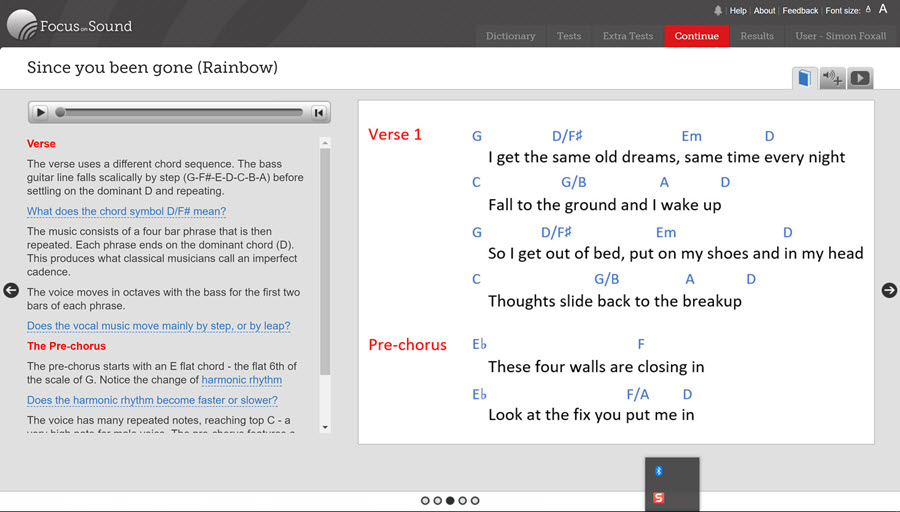
Task: Open the Tests tab
Action: [569, 36]
